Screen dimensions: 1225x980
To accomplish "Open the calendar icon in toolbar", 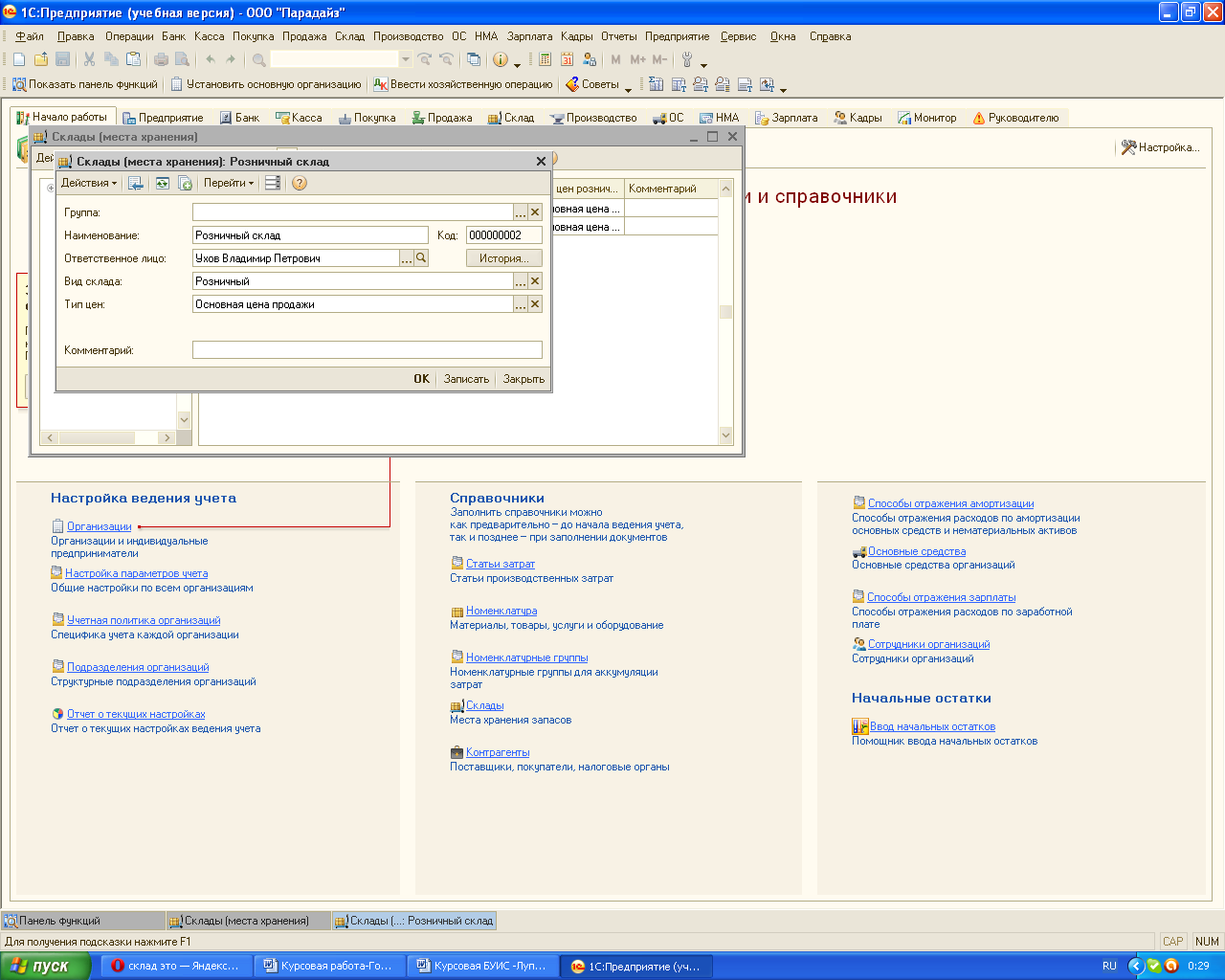I will (x=567, y=59).
